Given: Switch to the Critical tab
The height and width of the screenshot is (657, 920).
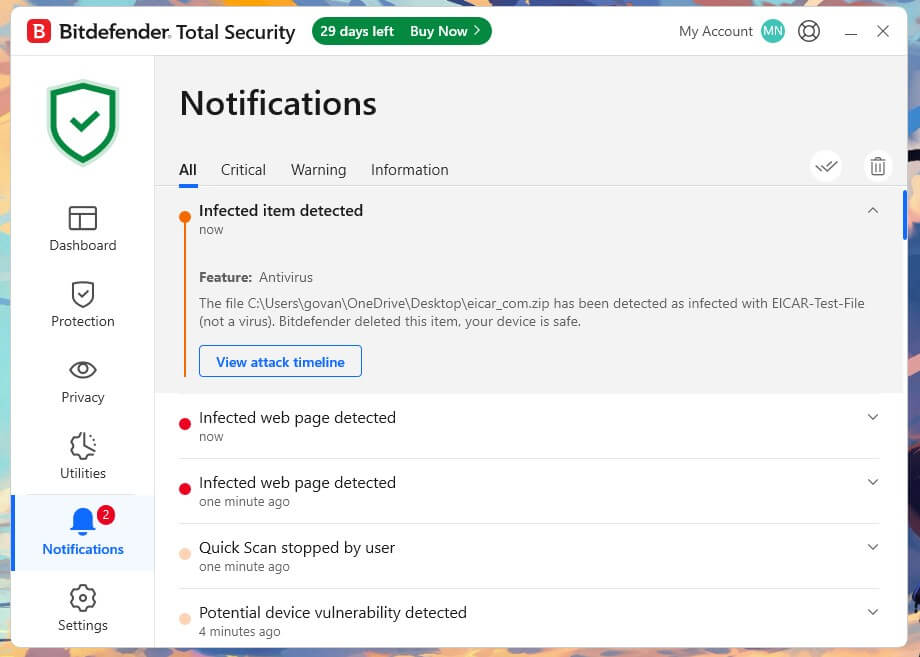Looking at the screenshot, I should pos(243,170).
